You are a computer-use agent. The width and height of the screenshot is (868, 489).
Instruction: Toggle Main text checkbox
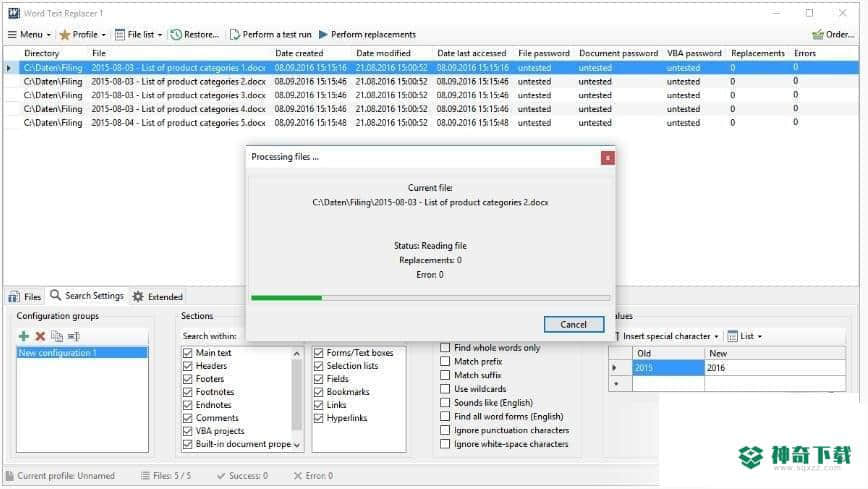(188, 353)
